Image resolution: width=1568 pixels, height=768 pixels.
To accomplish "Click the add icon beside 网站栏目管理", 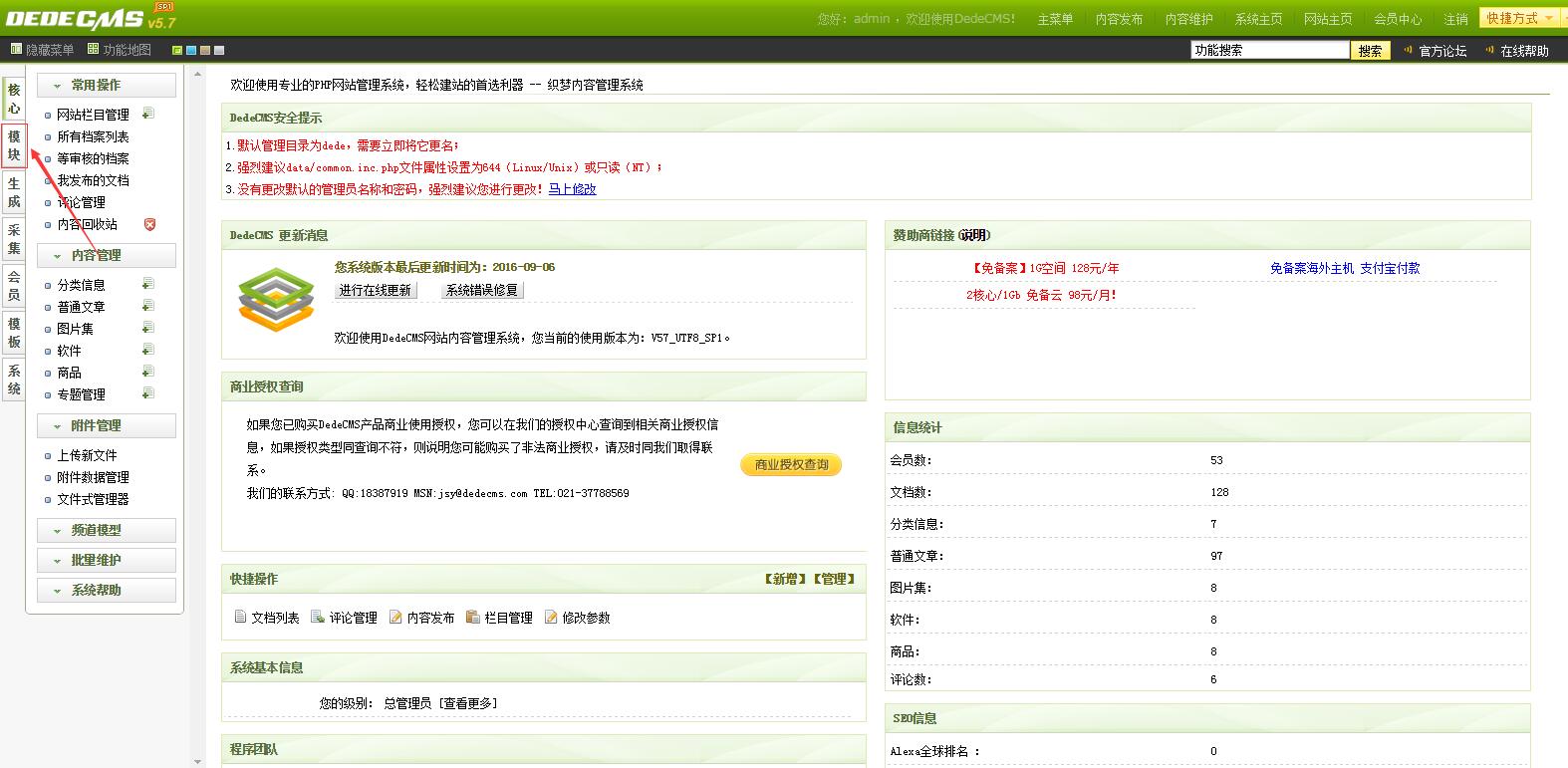I will [147, 114].
